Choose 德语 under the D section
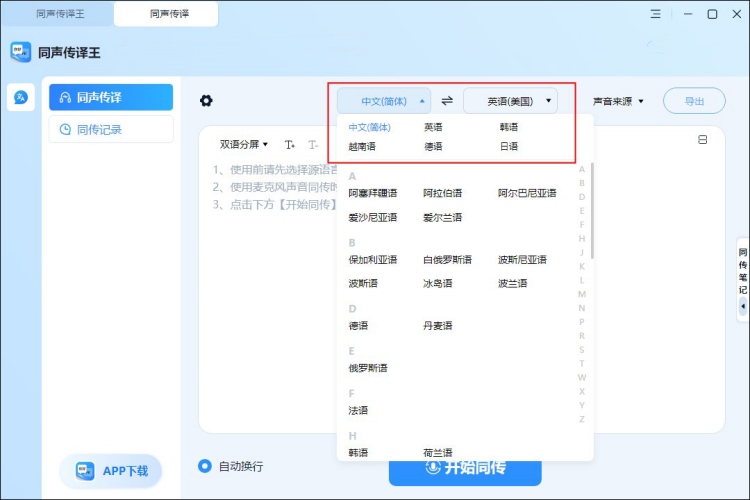This screenshot has width=750, height=500. (358, 326)
